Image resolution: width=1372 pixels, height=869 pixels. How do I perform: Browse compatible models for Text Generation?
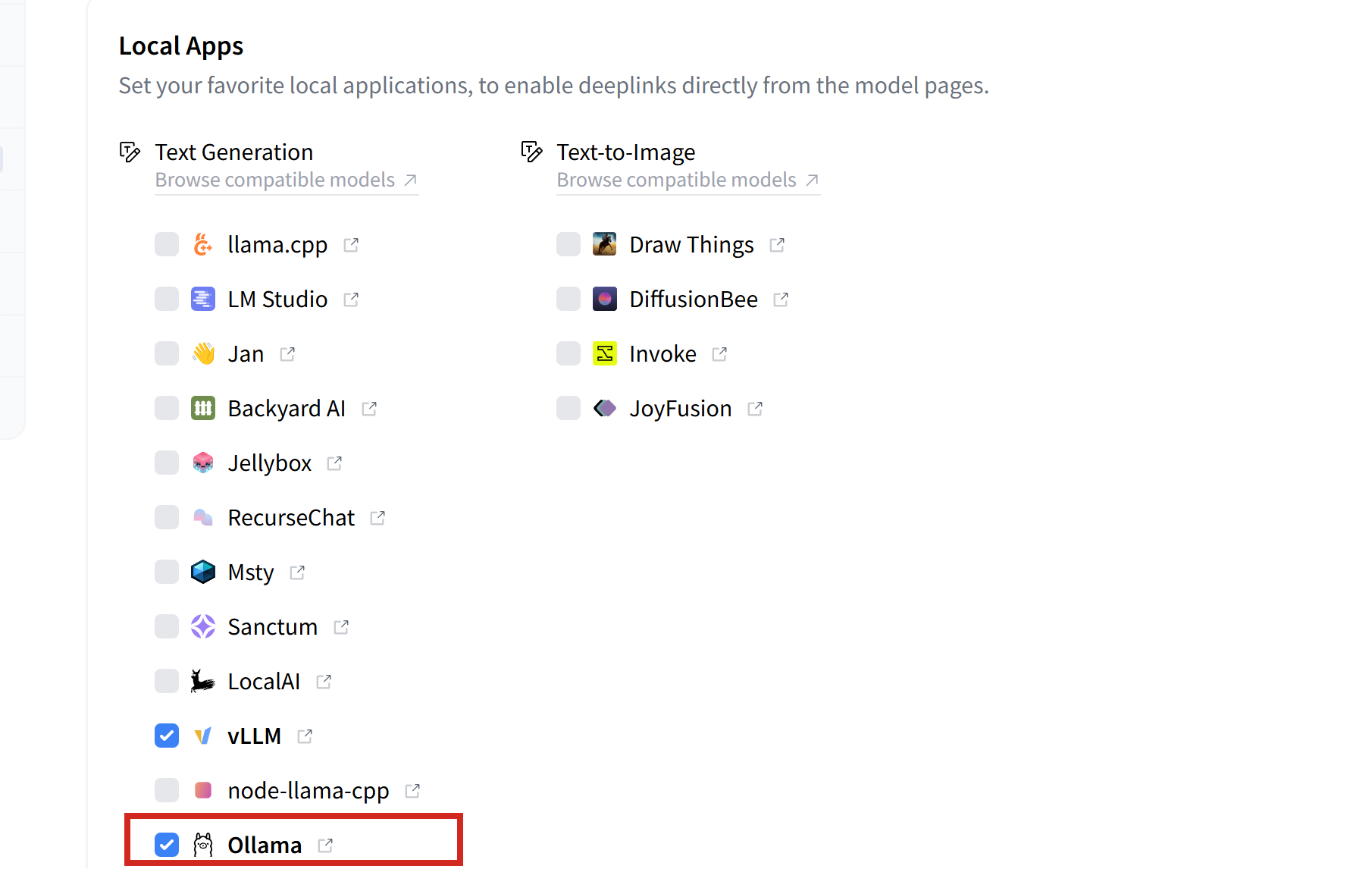(x=287, y=180)
